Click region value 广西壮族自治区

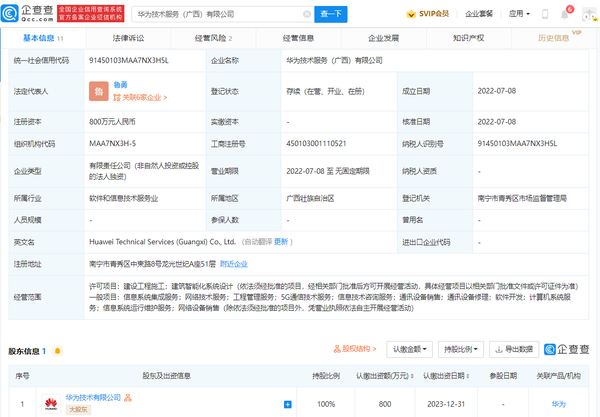(310, 198)
